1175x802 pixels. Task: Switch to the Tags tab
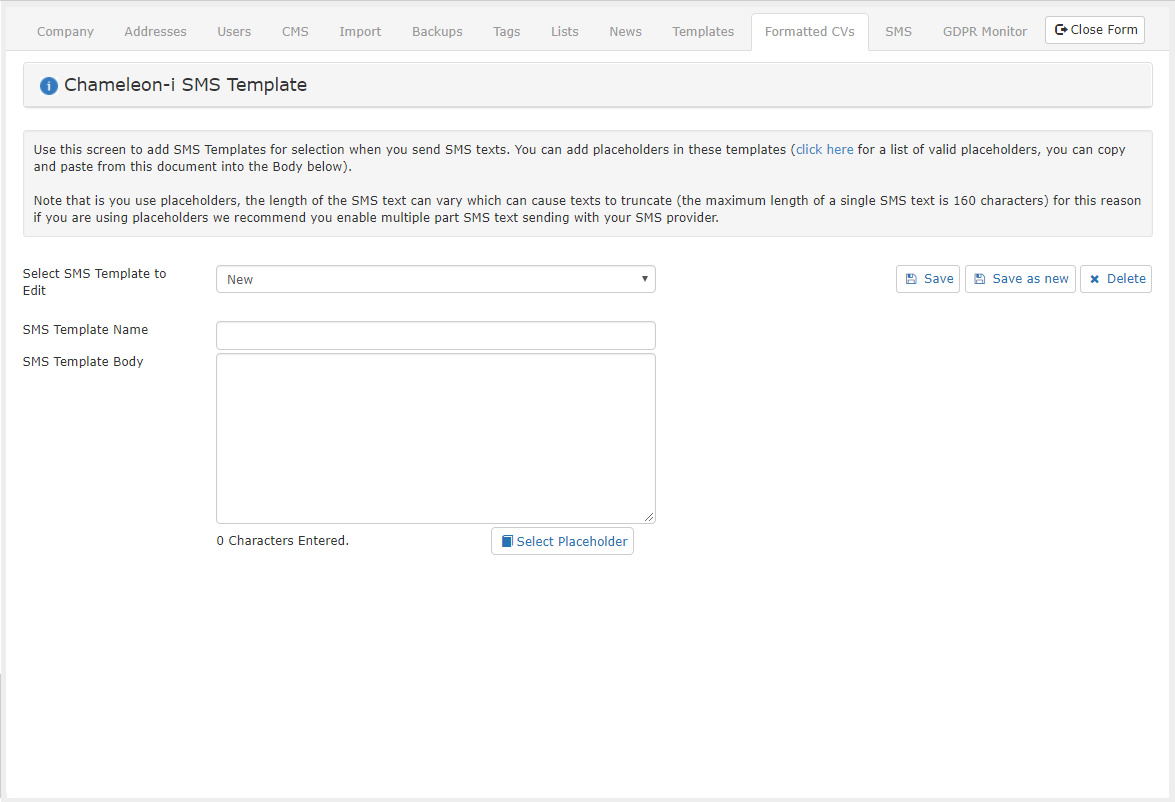point(507,31)
